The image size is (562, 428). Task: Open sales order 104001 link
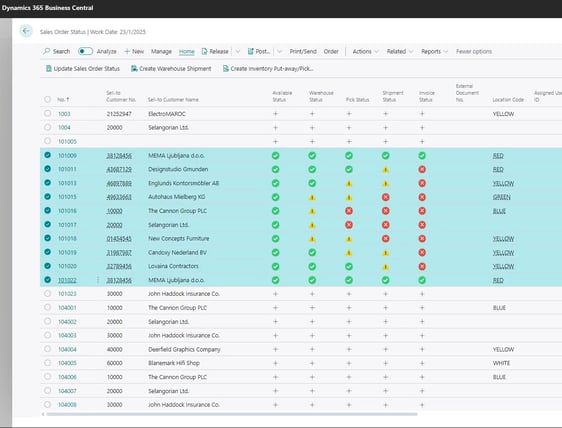pyautogui.click(x=67, y=308)
